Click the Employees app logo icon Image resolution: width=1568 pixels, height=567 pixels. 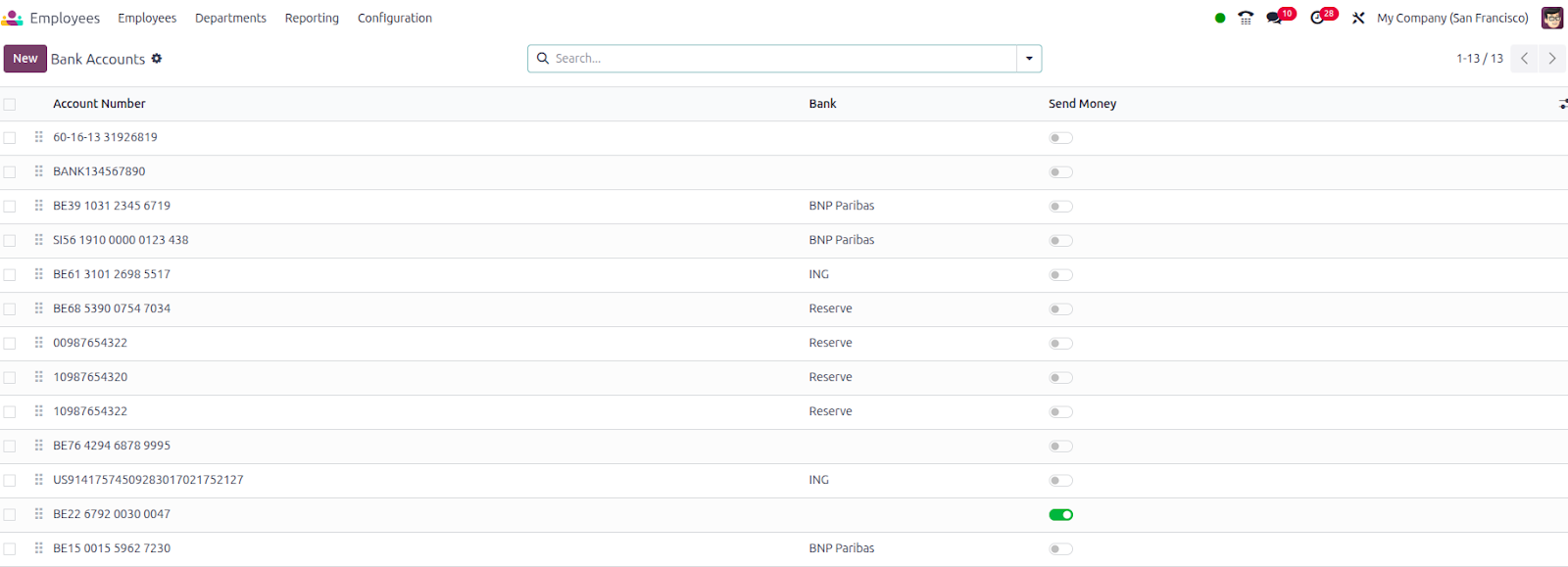[x=13, y=18]
